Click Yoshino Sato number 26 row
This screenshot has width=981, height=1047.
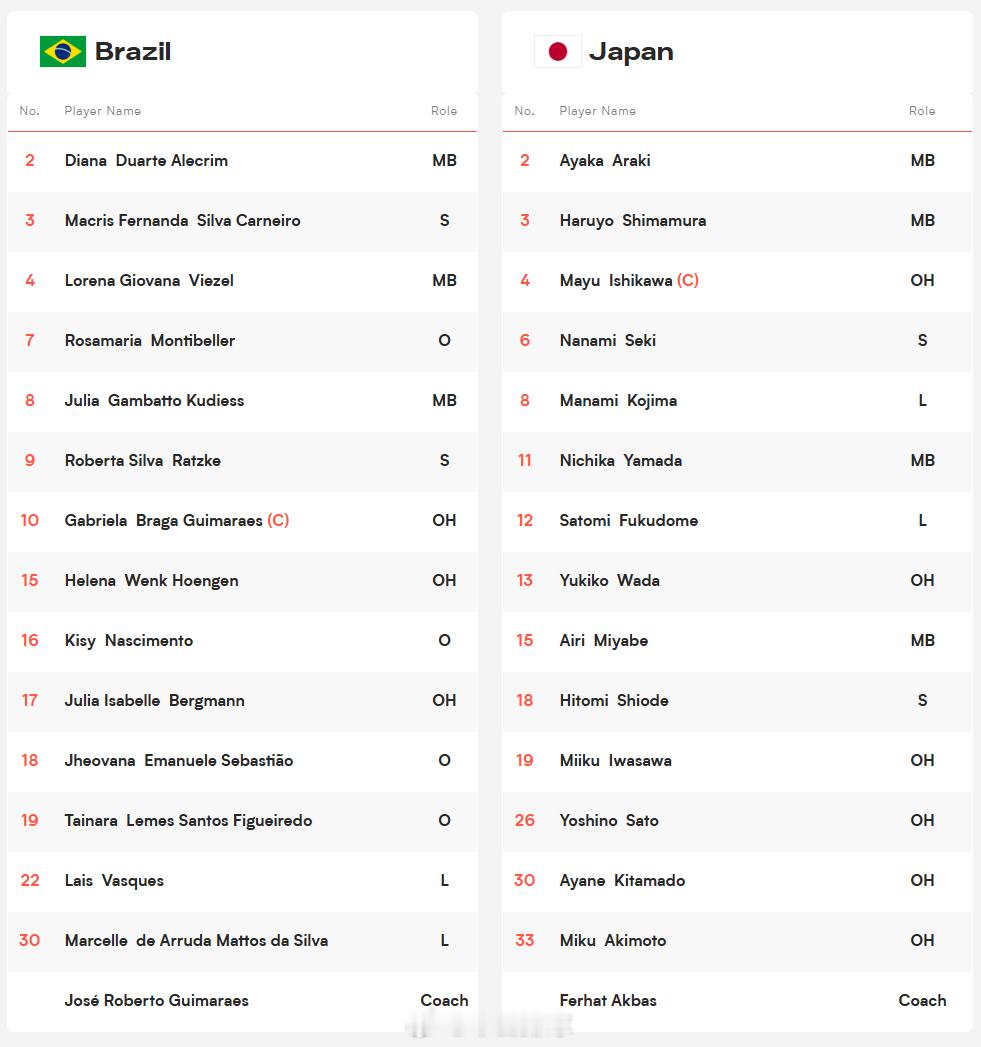[x=737, y=821]
